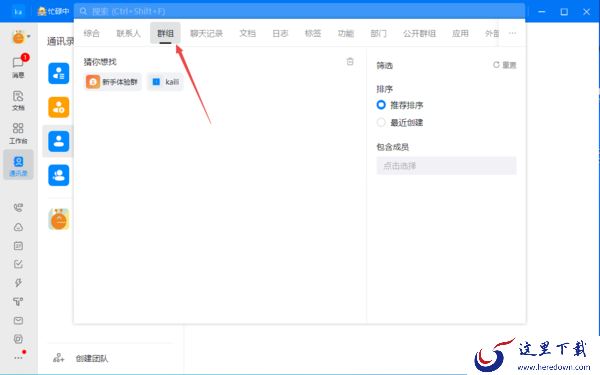Click the 排序 label text
The image size is (600, 375).
coord(385,89)
